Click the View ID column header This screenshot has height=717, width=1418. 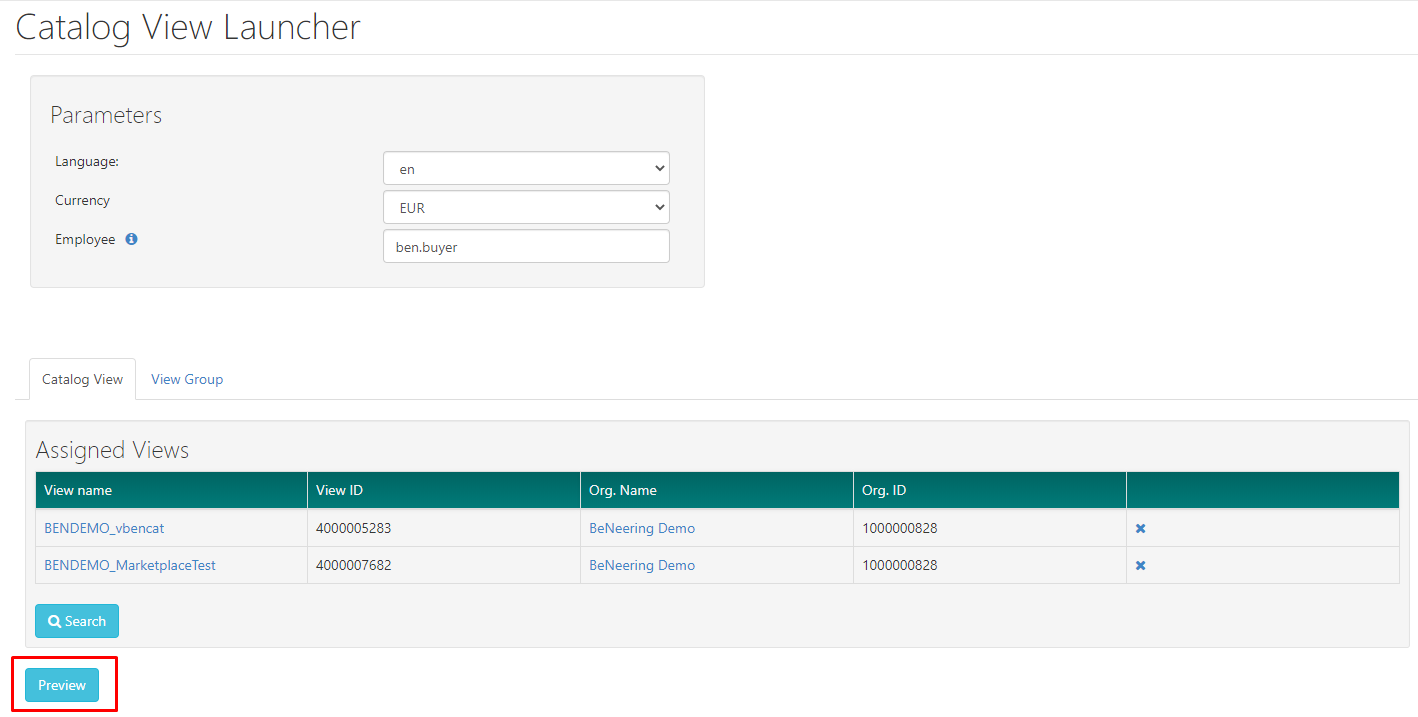coord(339,490)
